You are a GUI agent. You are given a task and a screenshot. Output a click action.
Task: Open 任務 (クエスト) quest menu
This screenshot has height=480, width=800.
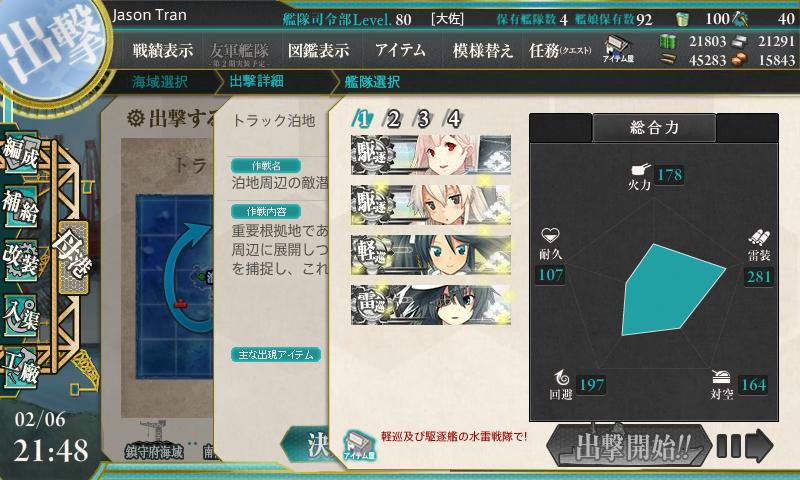(560, 50)
